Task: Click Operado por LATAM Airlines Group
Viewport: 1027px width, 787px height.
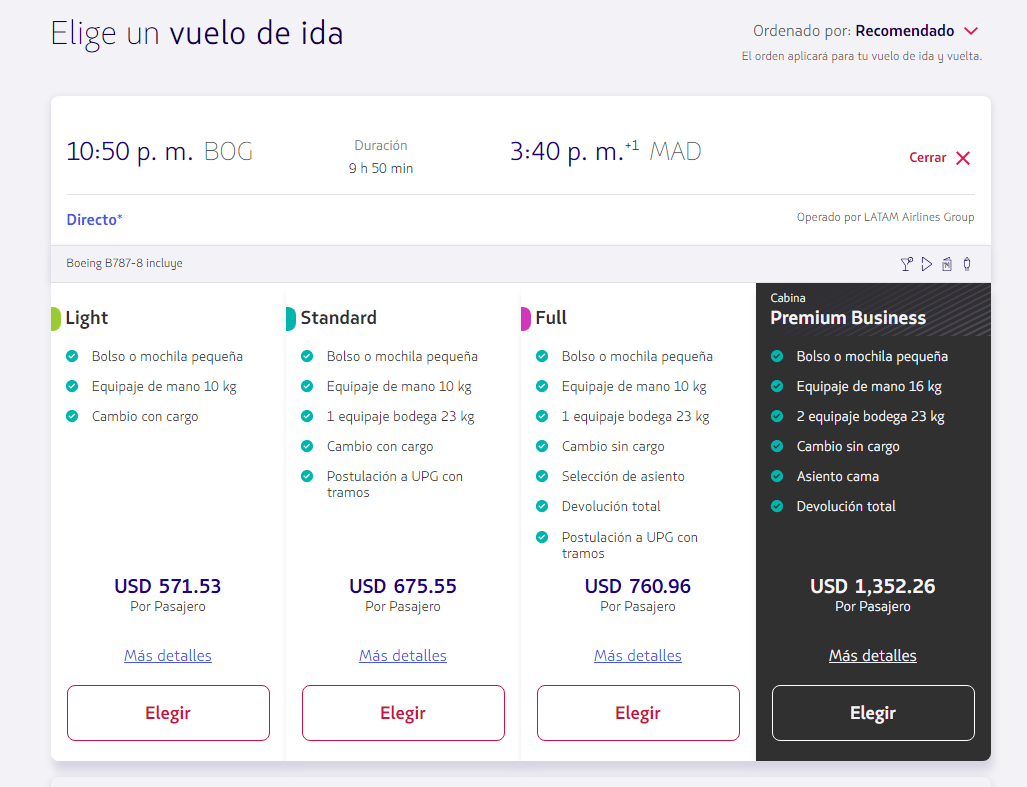Action: click(886, 217)
